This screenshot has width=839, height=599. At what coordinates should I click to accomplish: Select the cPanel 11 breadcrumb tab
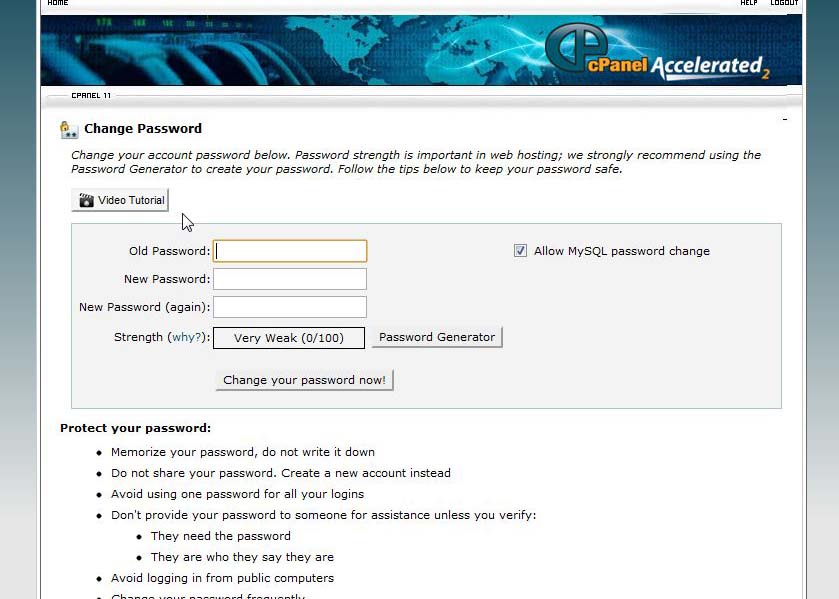(x=91, y=95)
